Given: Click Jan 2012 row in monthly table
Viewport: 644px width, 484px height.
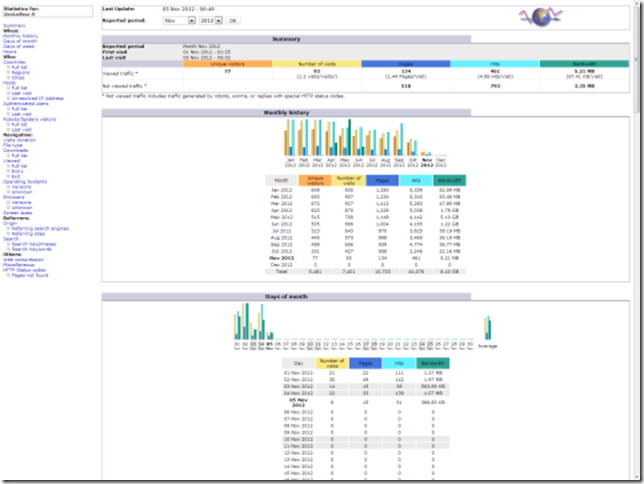Looking at the screenshot, I should (x=366, y=190).
